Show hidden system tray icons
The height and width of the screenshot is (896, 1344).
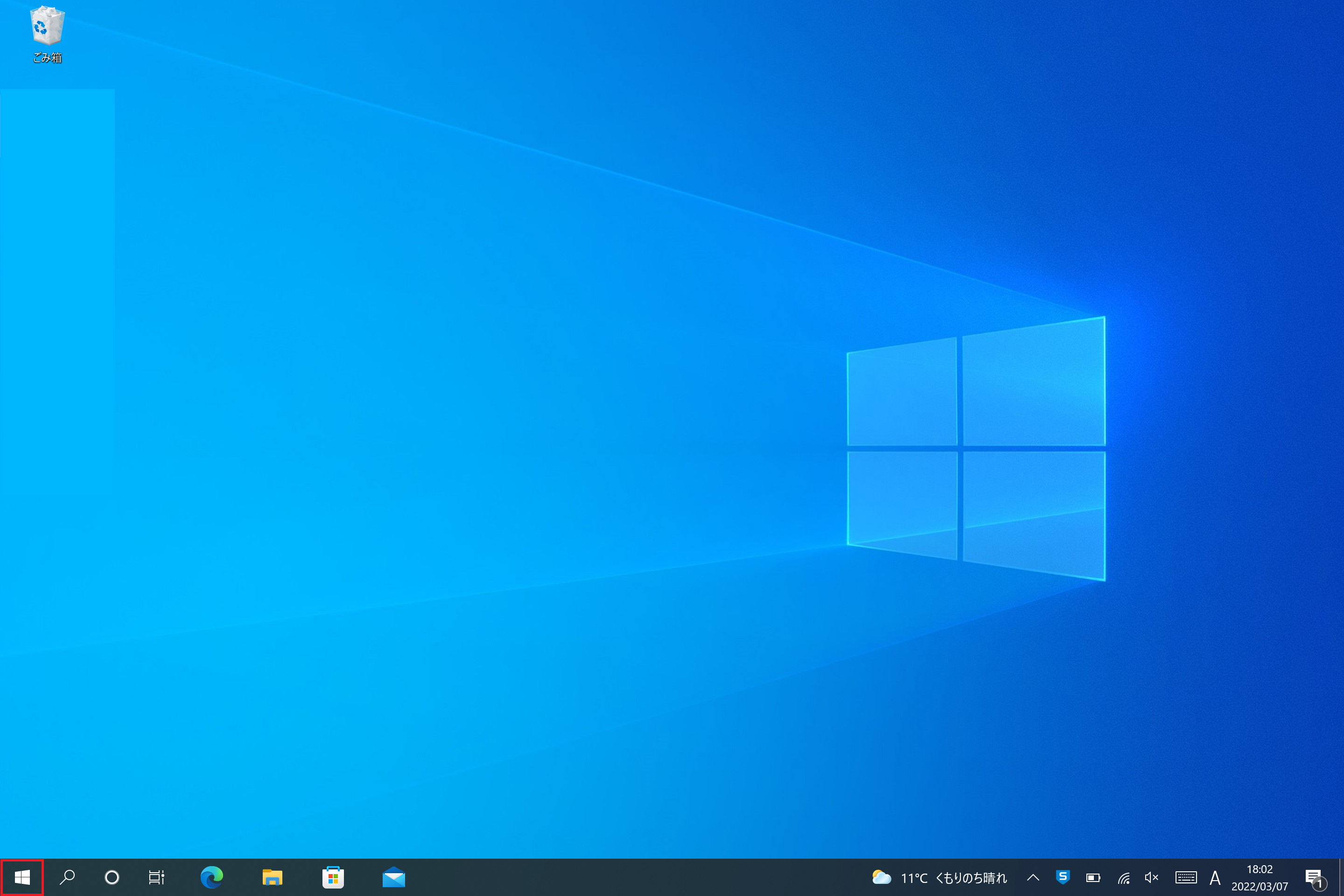point(1033,878)
